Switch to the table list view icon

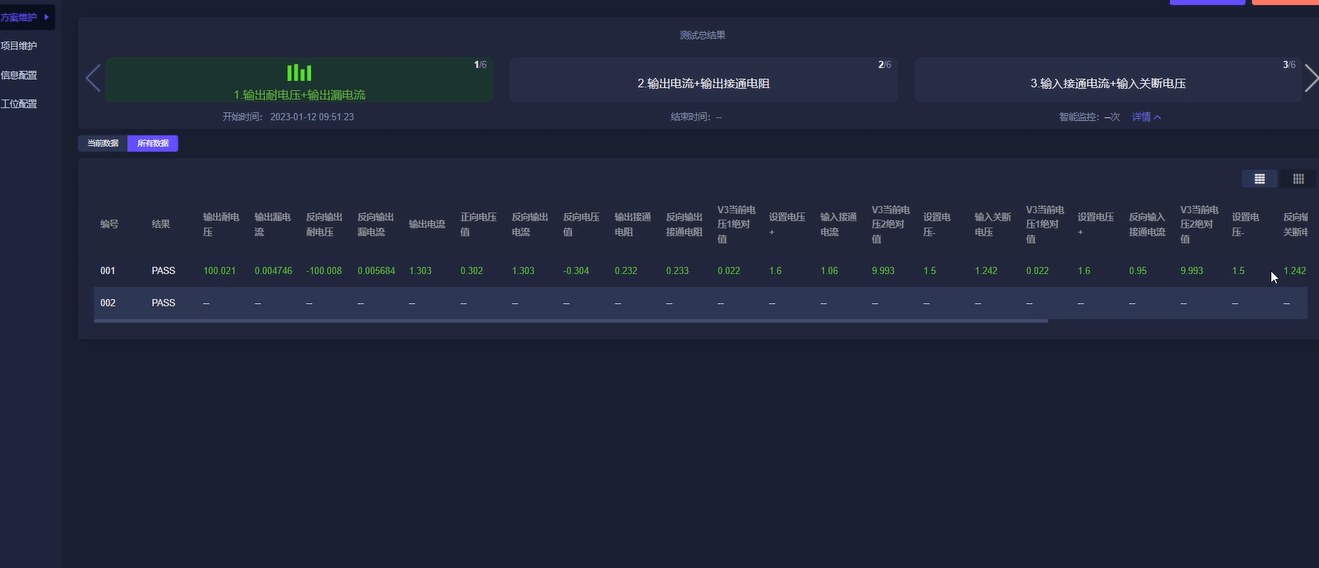[x=1259, y=178]
